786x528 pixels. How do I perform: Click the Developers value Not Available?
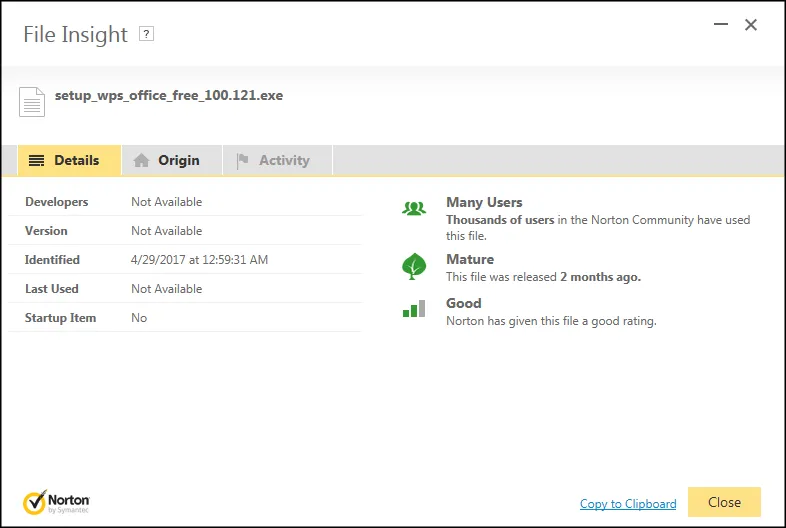(167, 202)
